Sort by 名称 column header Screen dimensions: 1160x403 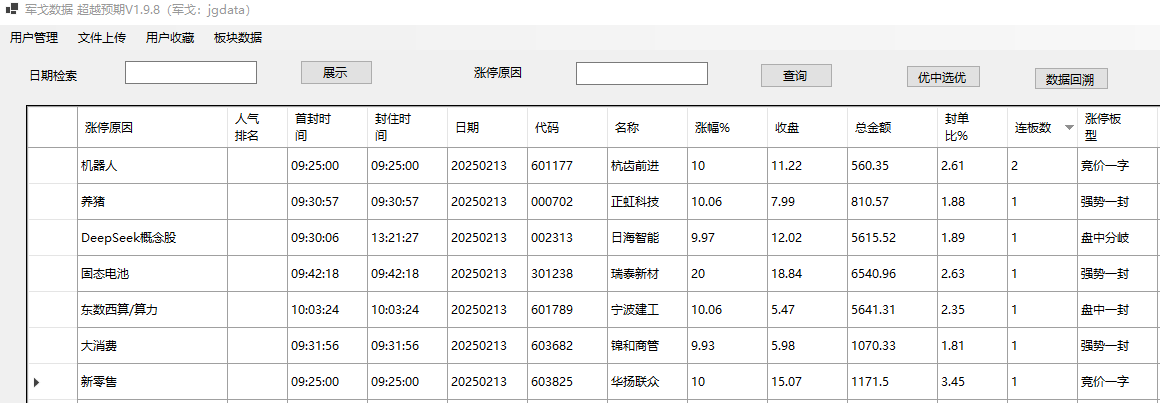[x=647, y=127]
